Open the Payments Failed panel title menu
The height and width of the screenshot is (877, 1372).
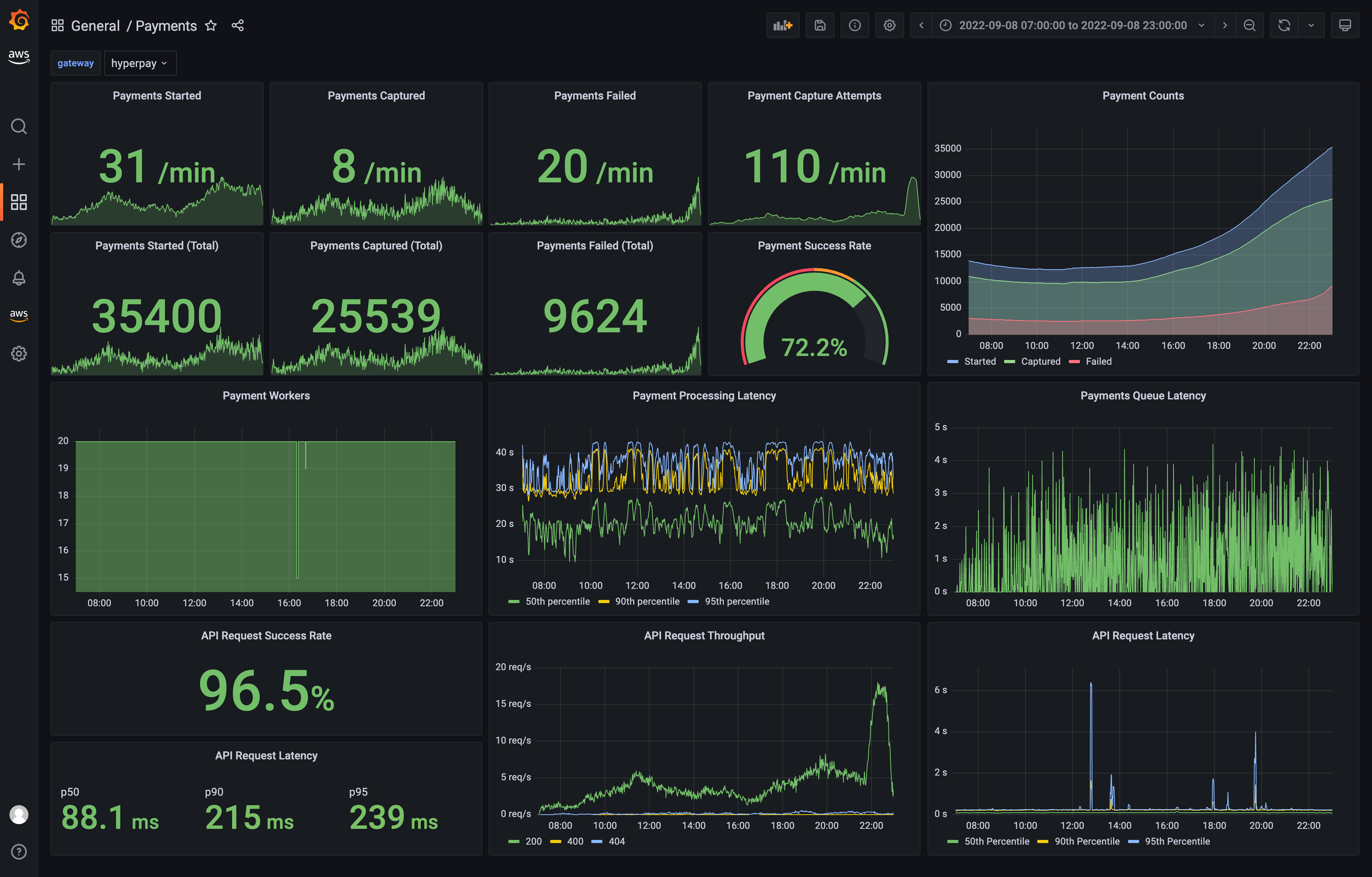[x=595, y=96]
